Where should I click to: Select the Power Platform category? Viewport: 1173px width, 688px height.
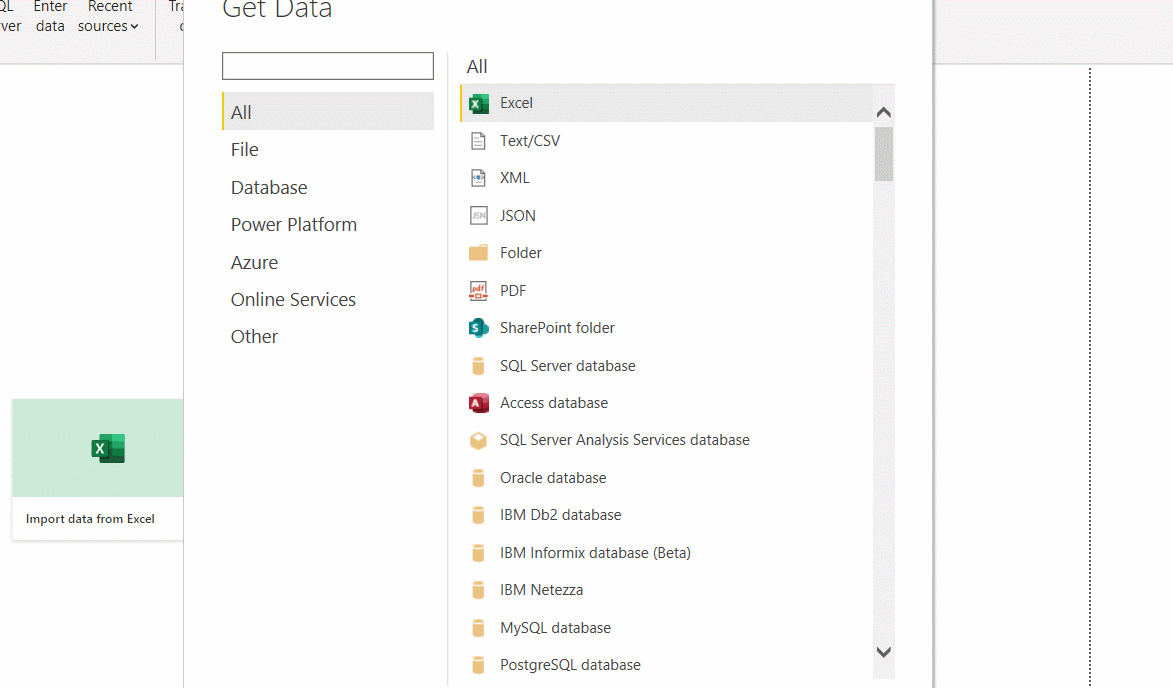[x=328, y=224]
